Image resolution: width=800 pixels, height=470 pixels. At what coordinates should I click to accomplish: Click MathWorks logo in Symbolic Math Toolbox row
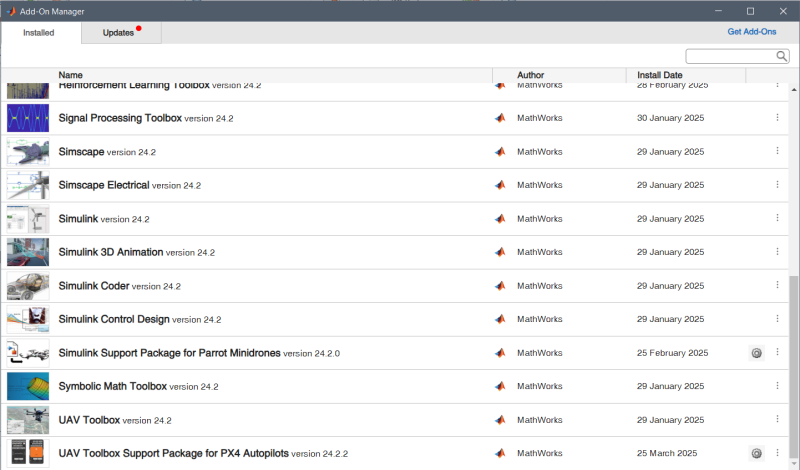point(500,386)
